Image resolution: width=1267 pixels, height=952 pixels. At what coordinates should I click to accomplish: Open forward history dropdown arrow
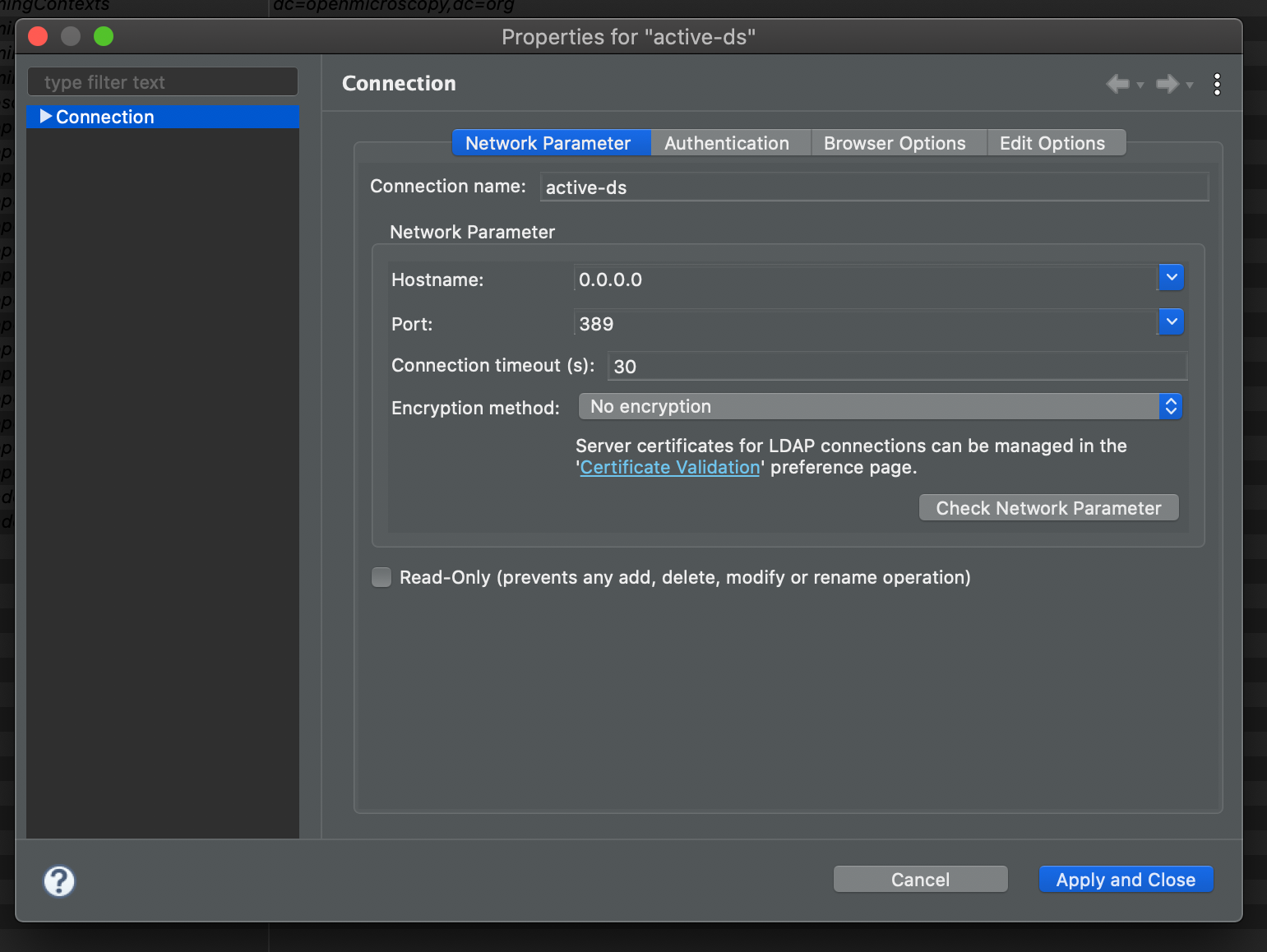(x=1190, y=85)
